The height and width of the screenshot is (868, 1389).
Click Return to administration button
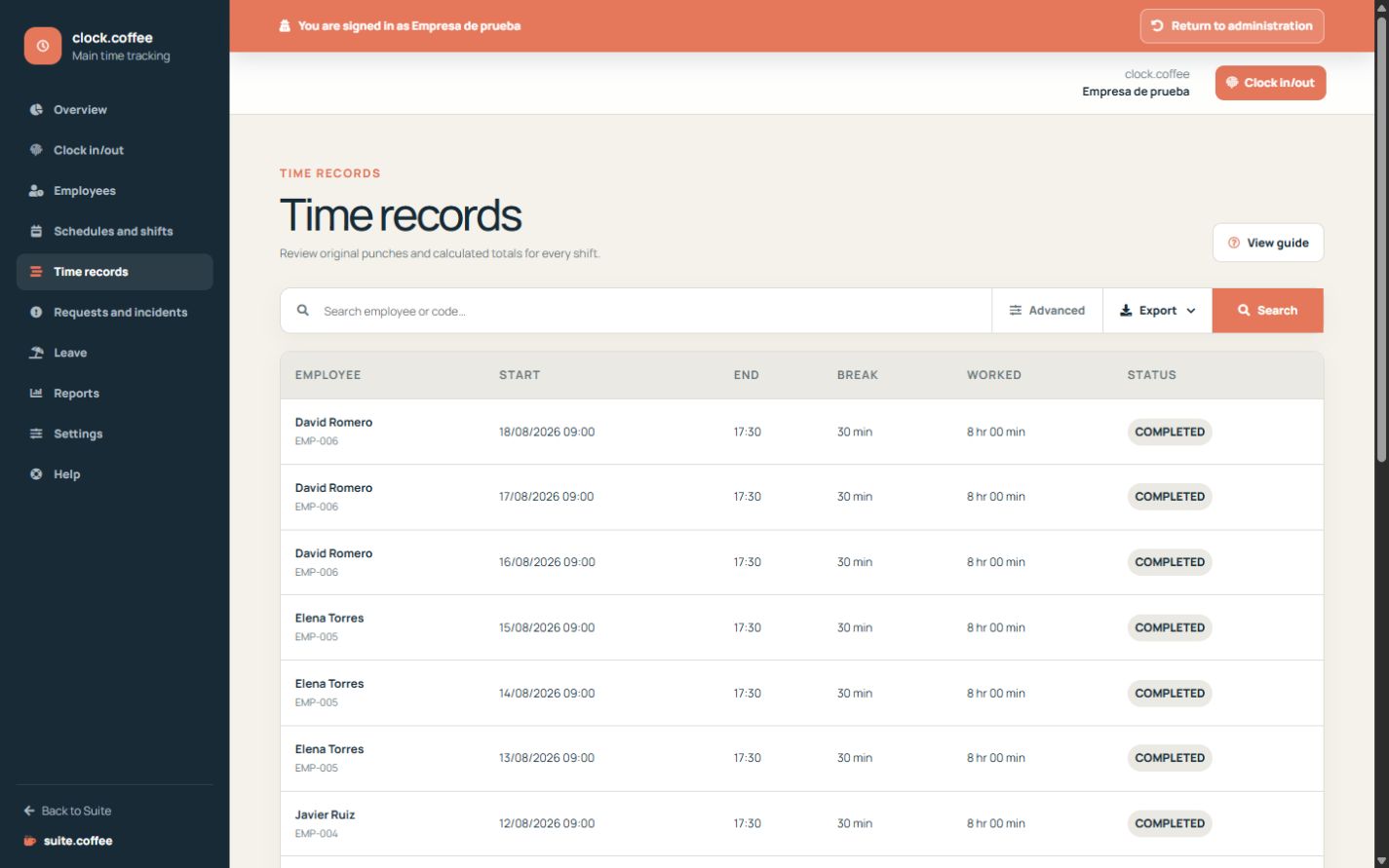click(x=1232, y=26)
